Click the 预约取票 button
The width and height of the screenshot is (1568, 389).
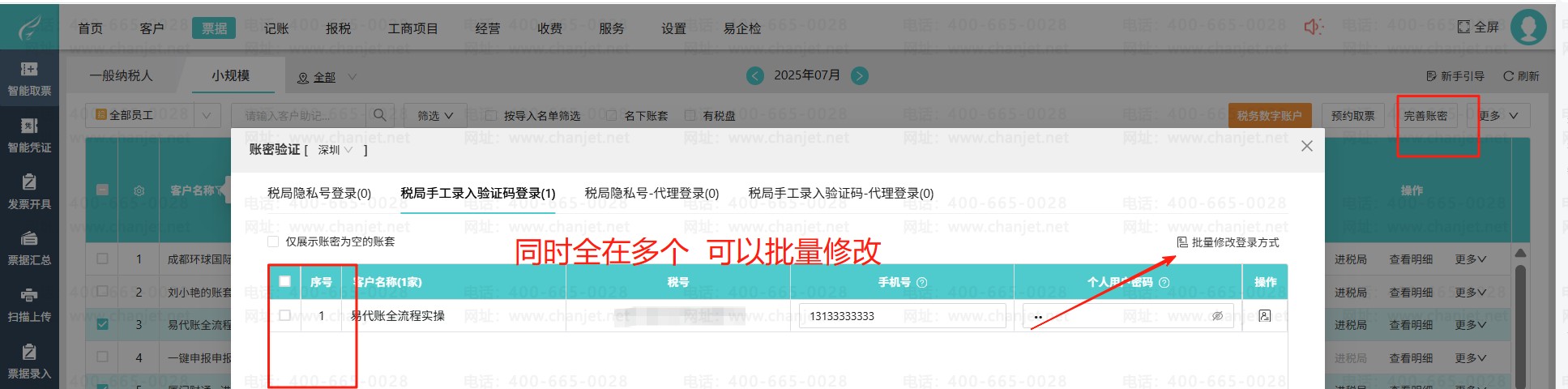(x=1352, y=115)
